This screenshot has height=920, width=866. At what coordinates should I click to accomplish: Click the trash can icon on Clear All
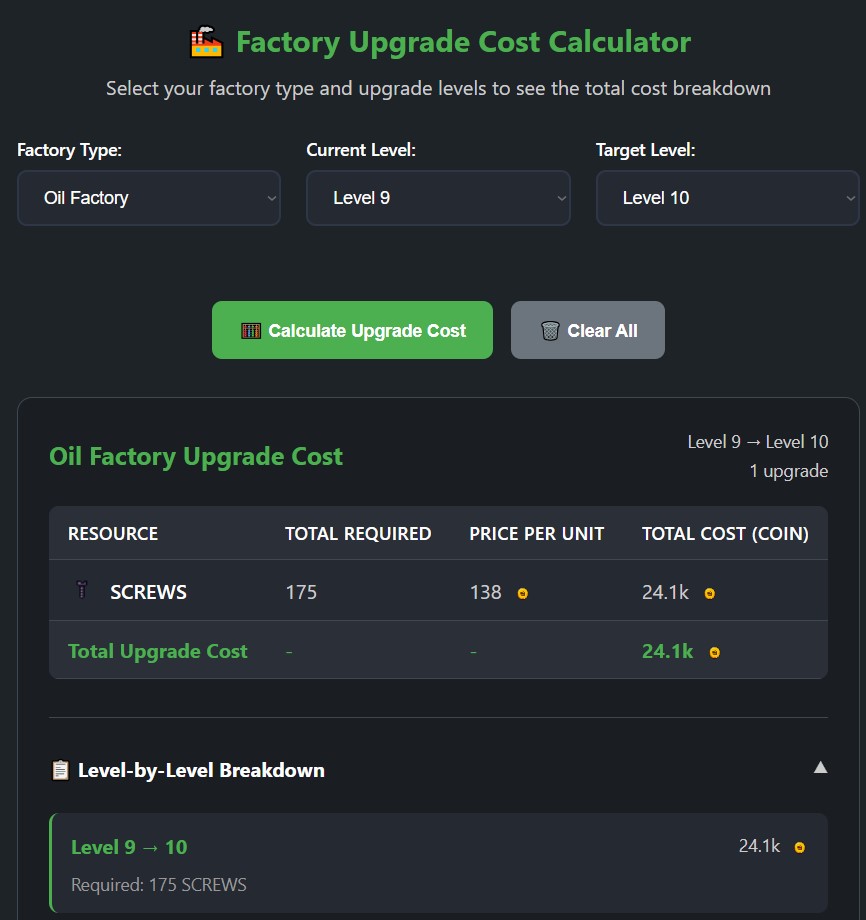pyautogui.click(x=548, y=329)
